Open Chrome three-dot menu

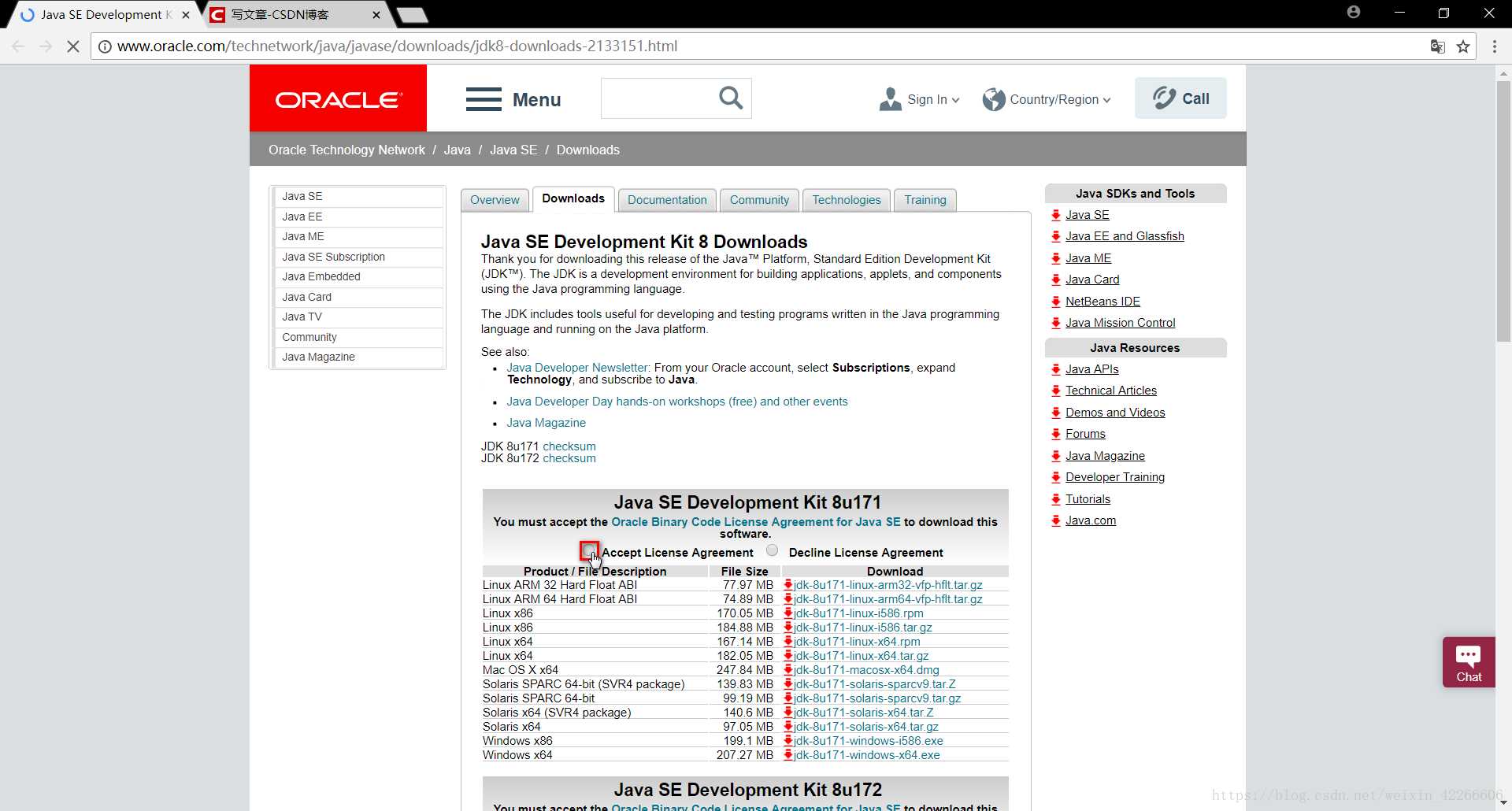(x=1495, y=46)
